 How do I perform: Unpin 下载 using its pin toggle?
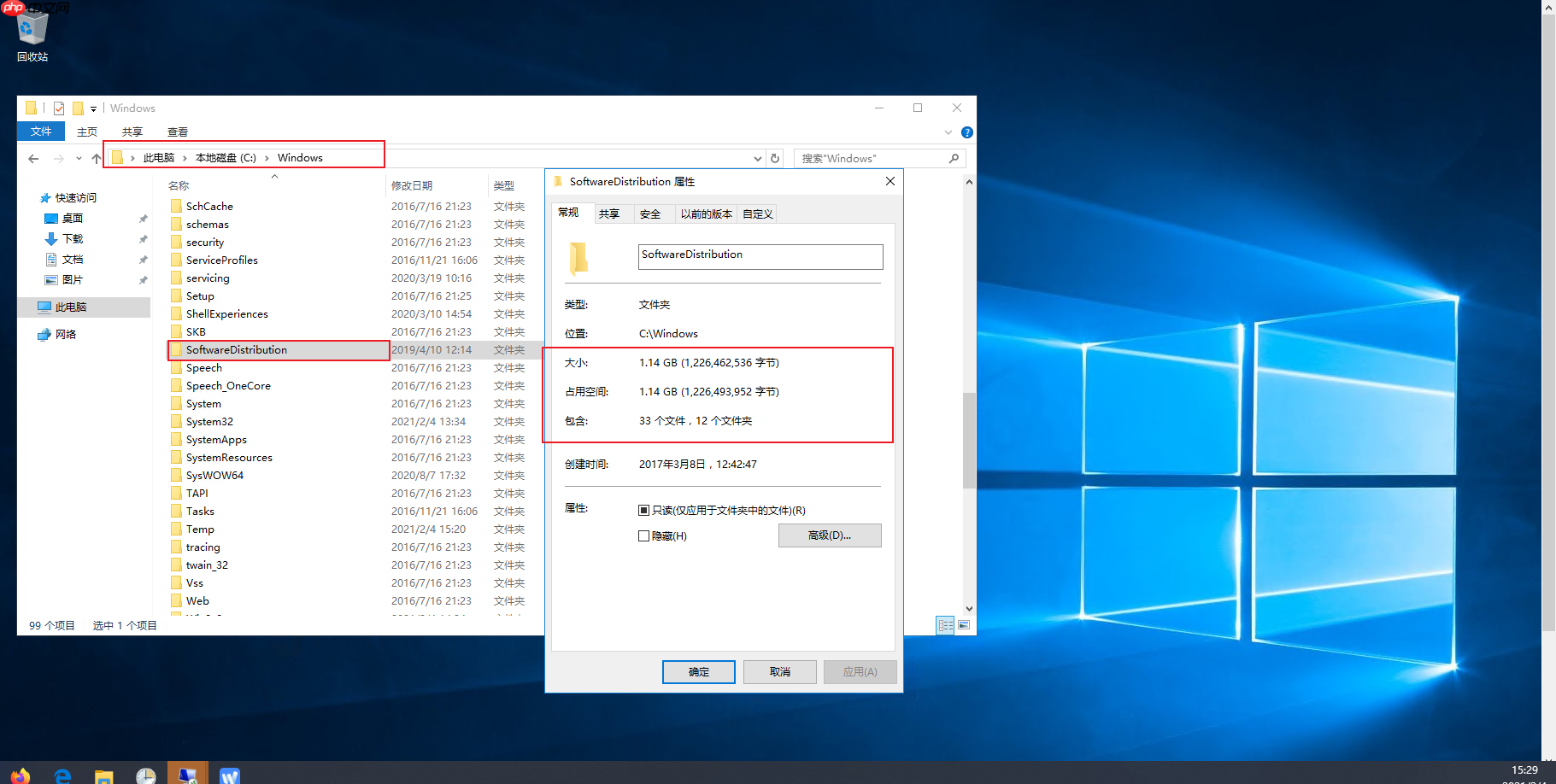[x=144, y=239]
